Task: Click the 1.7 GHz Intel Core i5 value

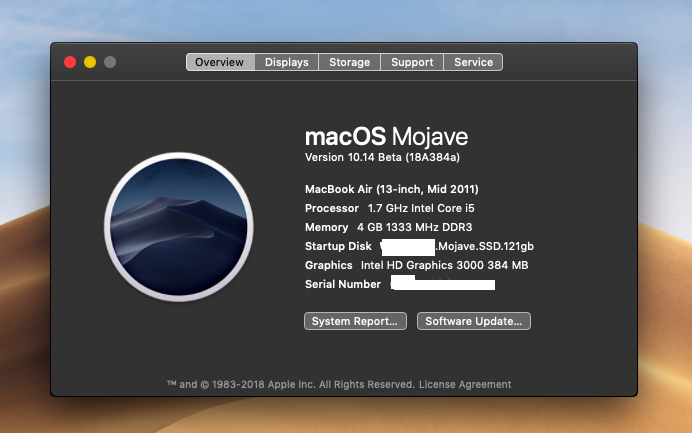Action: coord(421,208)
